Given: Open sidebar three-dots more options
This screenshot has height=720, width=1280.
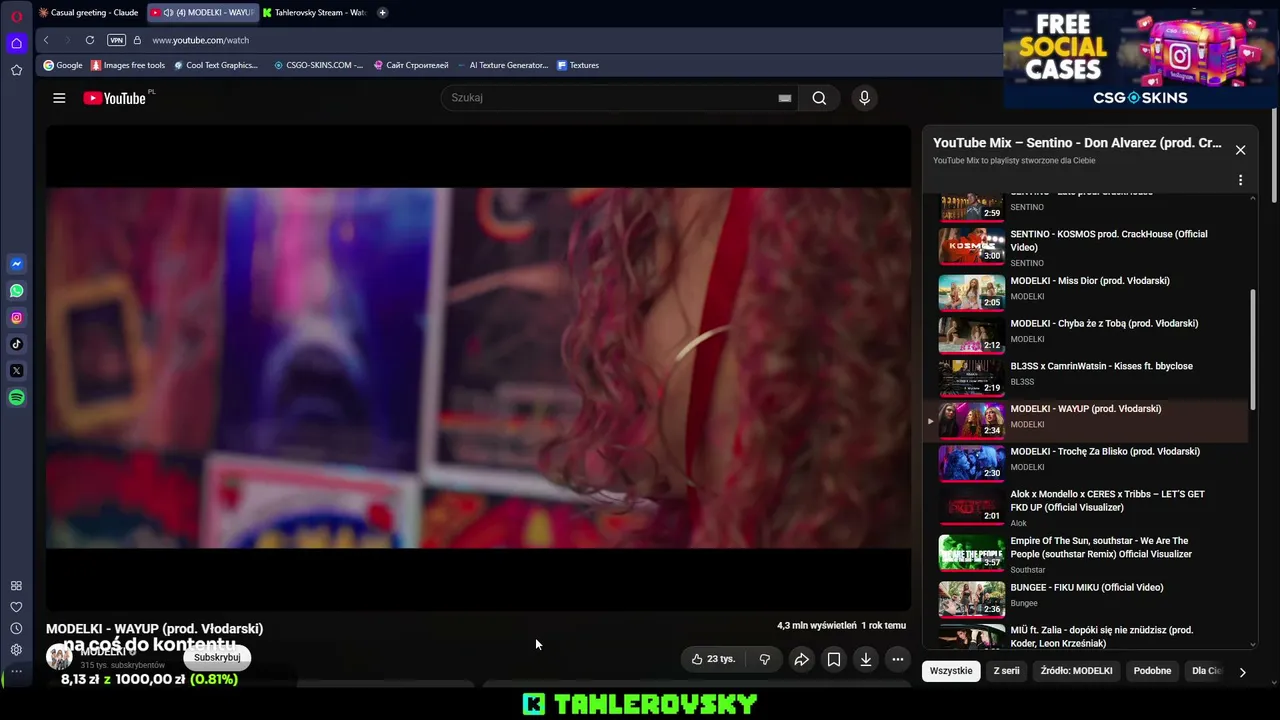Looking at the screenshot, I should (x=16, y=672).
